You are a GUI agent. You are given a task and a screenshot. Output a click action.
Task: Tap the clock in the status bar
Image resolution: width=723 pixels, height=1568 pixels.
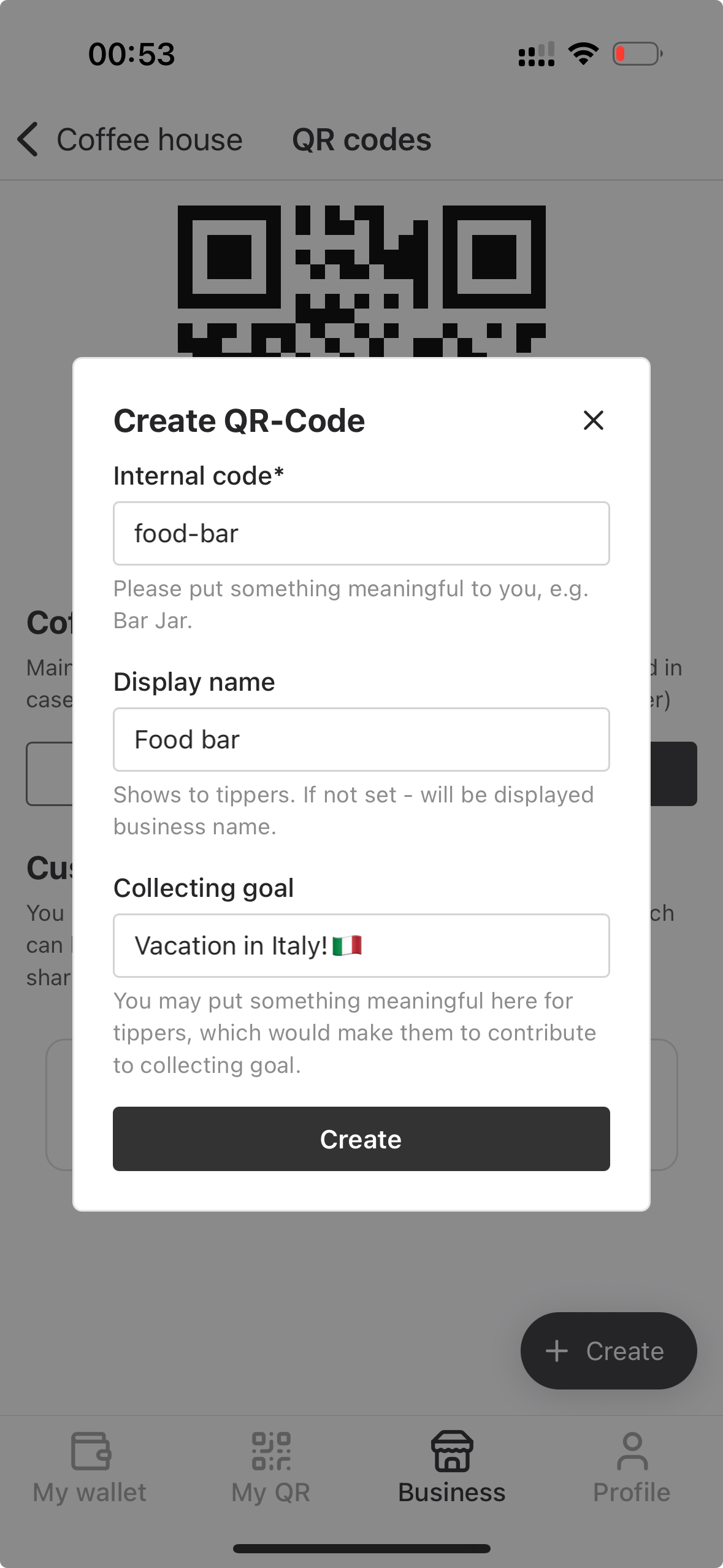tap(130, 54)
